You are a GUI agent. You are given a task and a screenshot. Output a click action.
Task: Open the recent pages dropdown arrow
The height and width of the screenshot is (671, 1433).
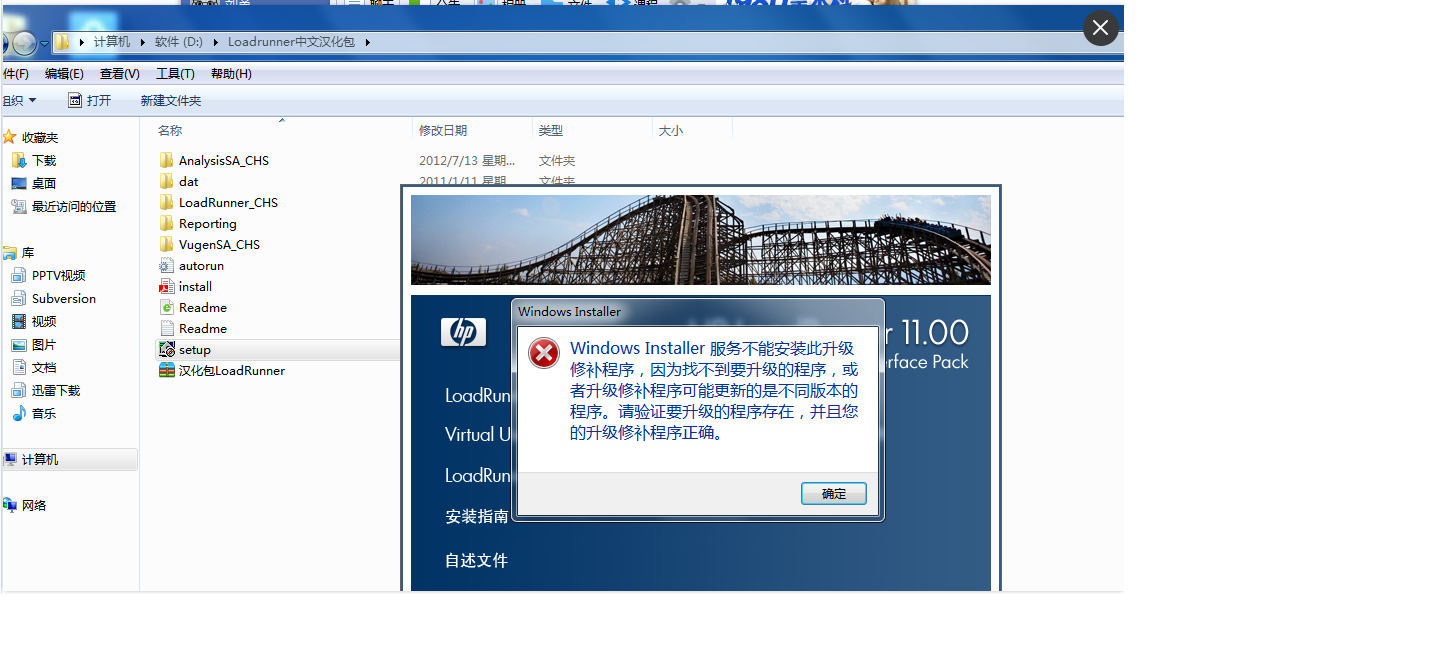click(44, 43)
